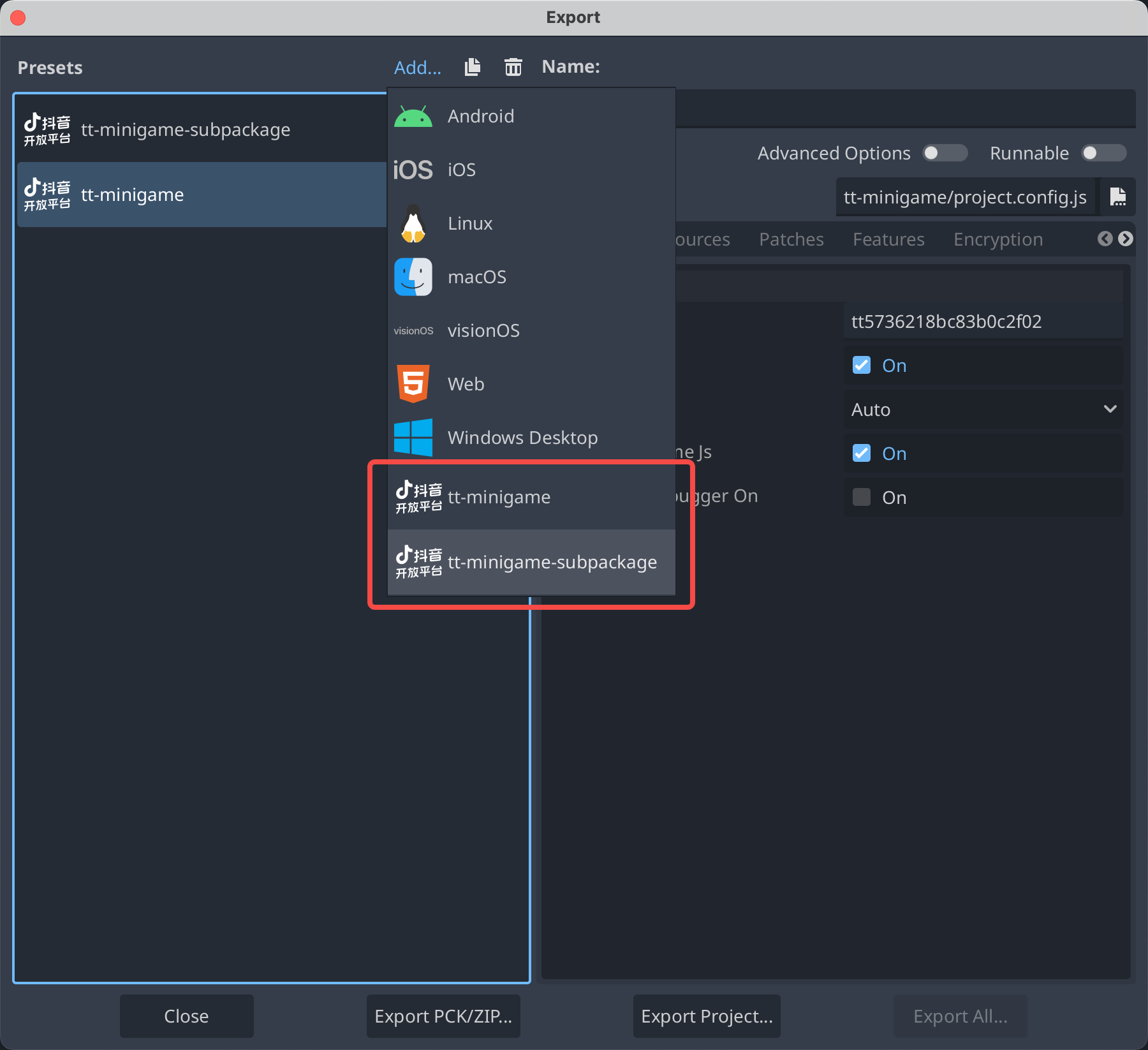Click the app ID field tt5736218bc83b0c2f02
The height and width of the screenshot is (1050, 1148).
(982, 322)
